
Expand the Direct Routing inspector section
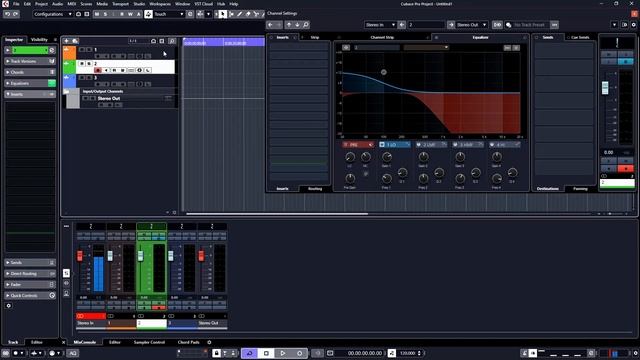pyautogui.click(x=30, y=273)
